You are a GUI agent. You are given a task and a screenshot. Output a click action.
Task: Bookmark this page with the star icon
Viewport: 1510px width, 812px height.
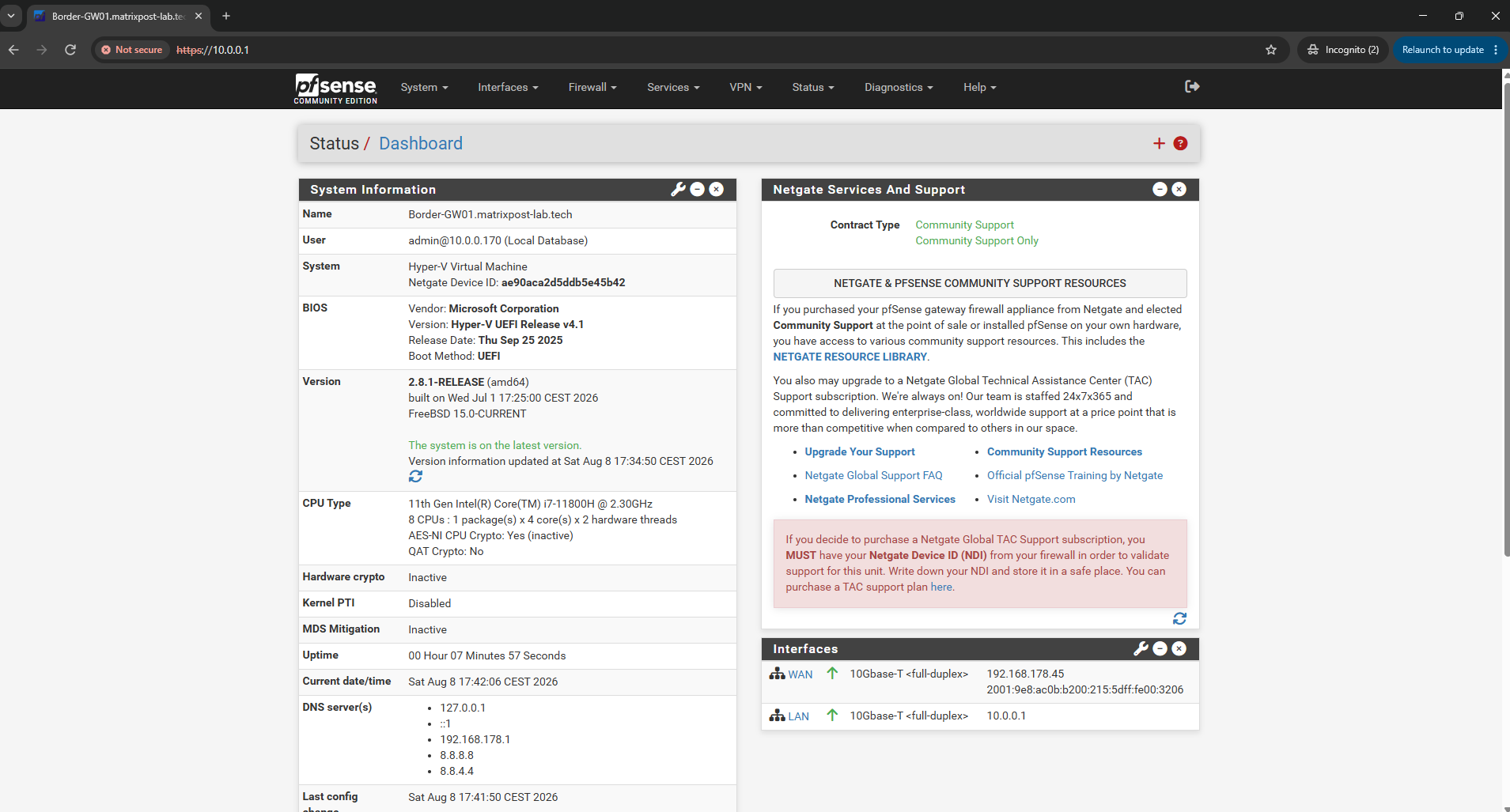[x=1271, y=50]
